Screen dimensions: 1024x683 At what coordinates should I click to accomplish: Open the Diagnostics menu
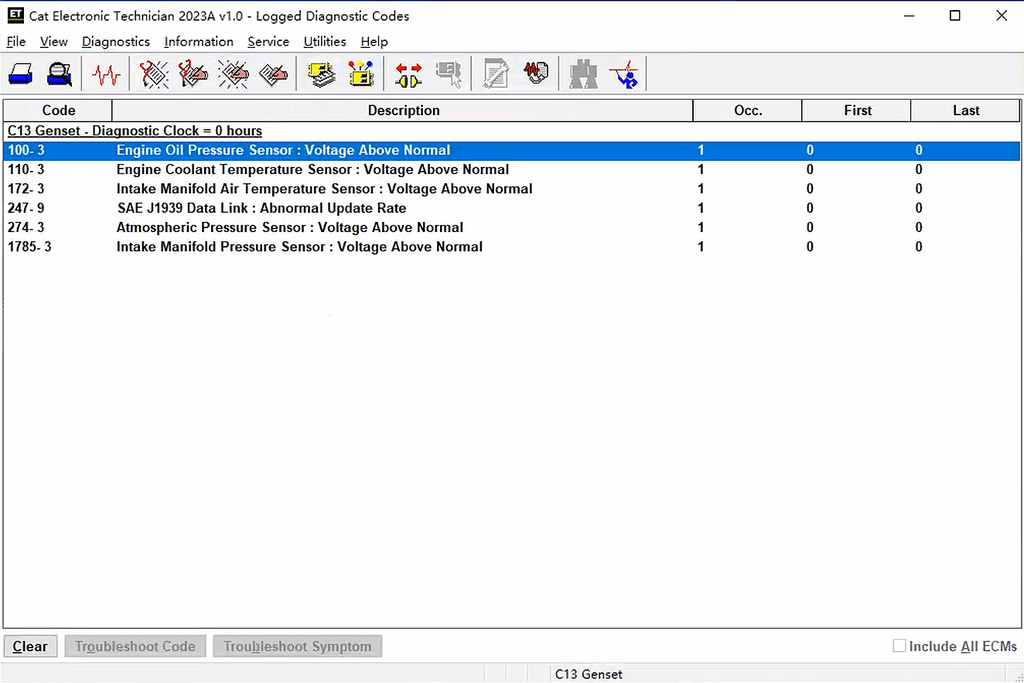[116, 42]
